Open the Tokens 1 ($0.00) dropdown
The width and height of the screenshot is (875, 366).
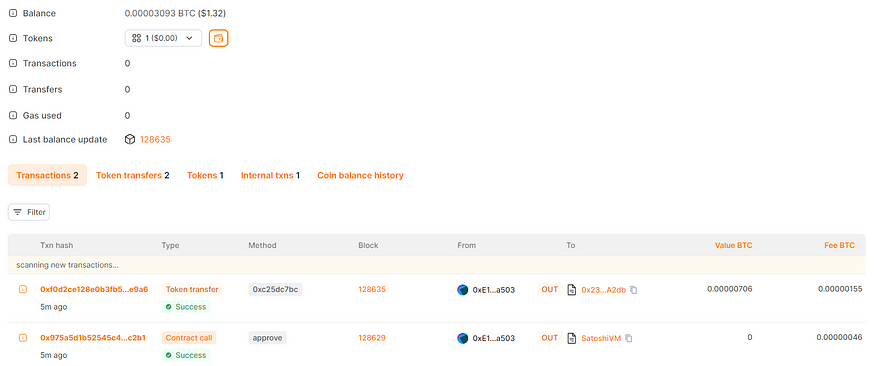[163, 38]
